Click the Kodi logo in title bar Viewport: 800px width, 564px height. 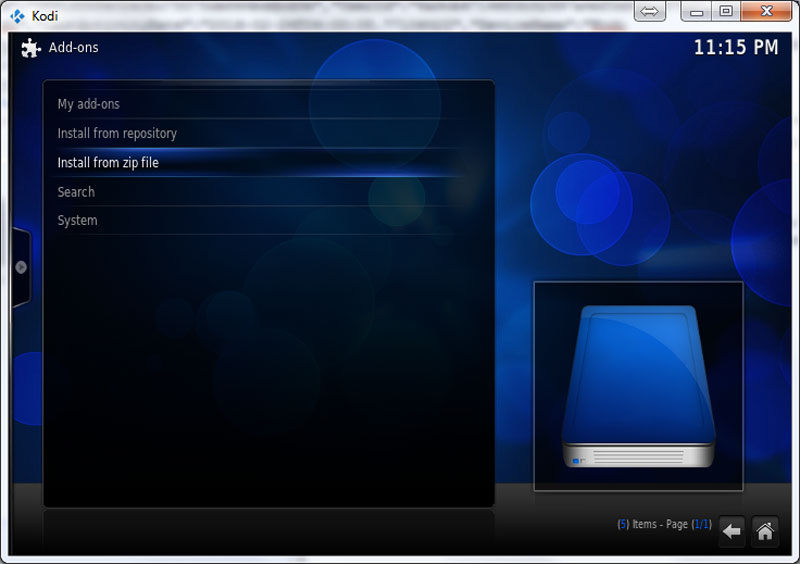point(17,16)
